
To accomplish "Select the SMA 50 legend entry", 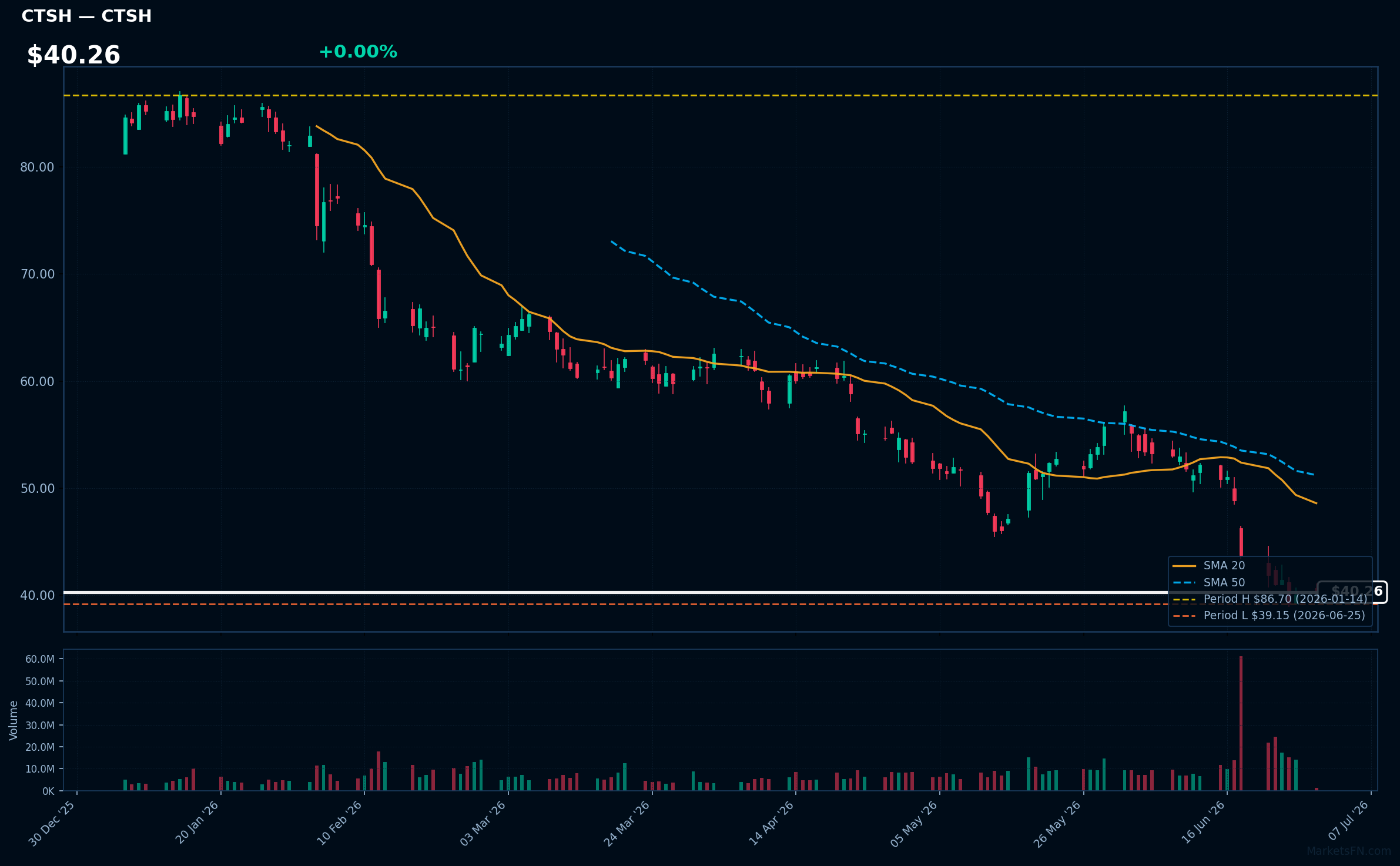I will 1224,582.
